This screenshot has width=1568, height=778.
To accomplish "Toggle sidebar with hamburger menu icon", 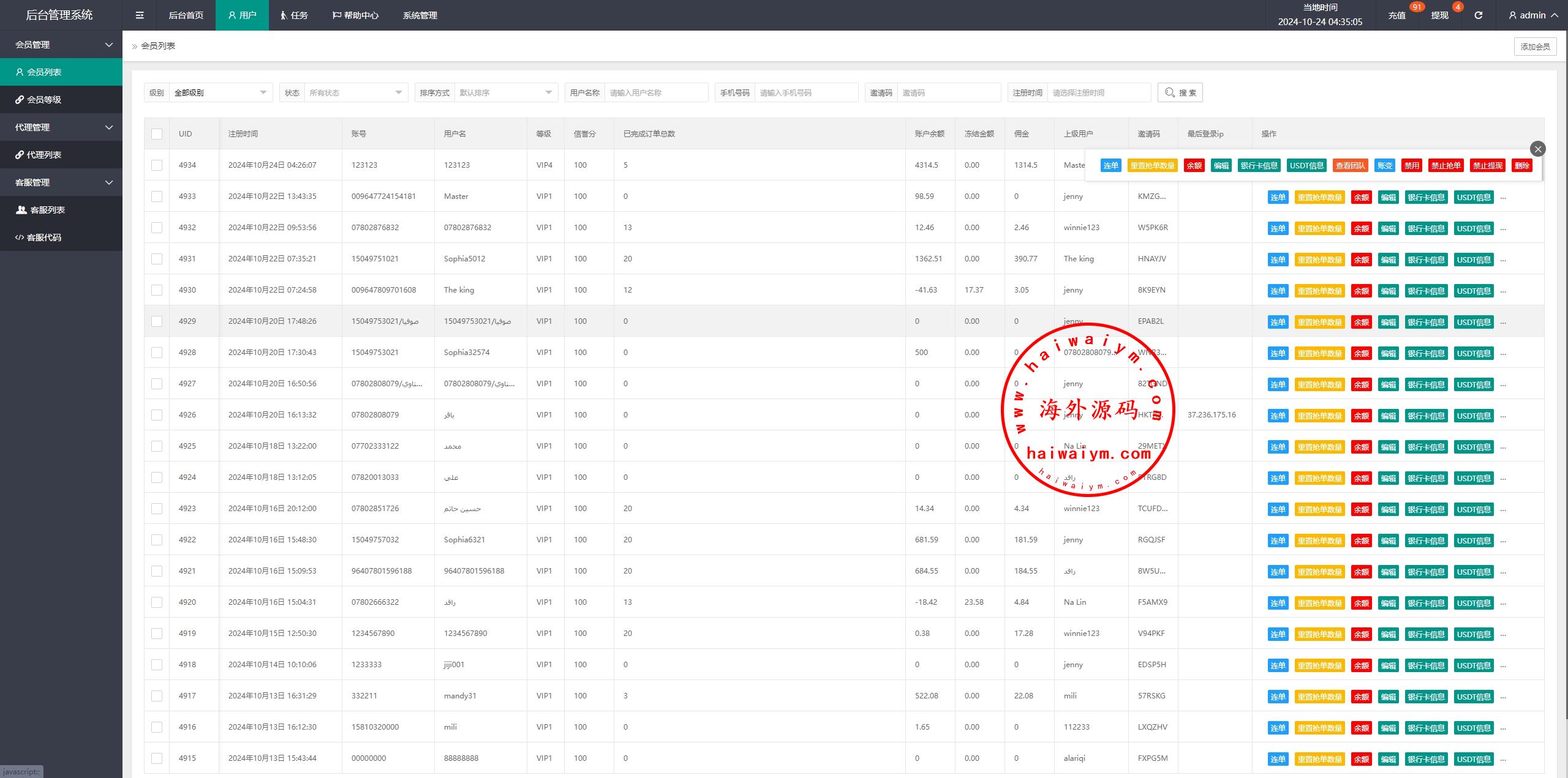I will point(140,15).
